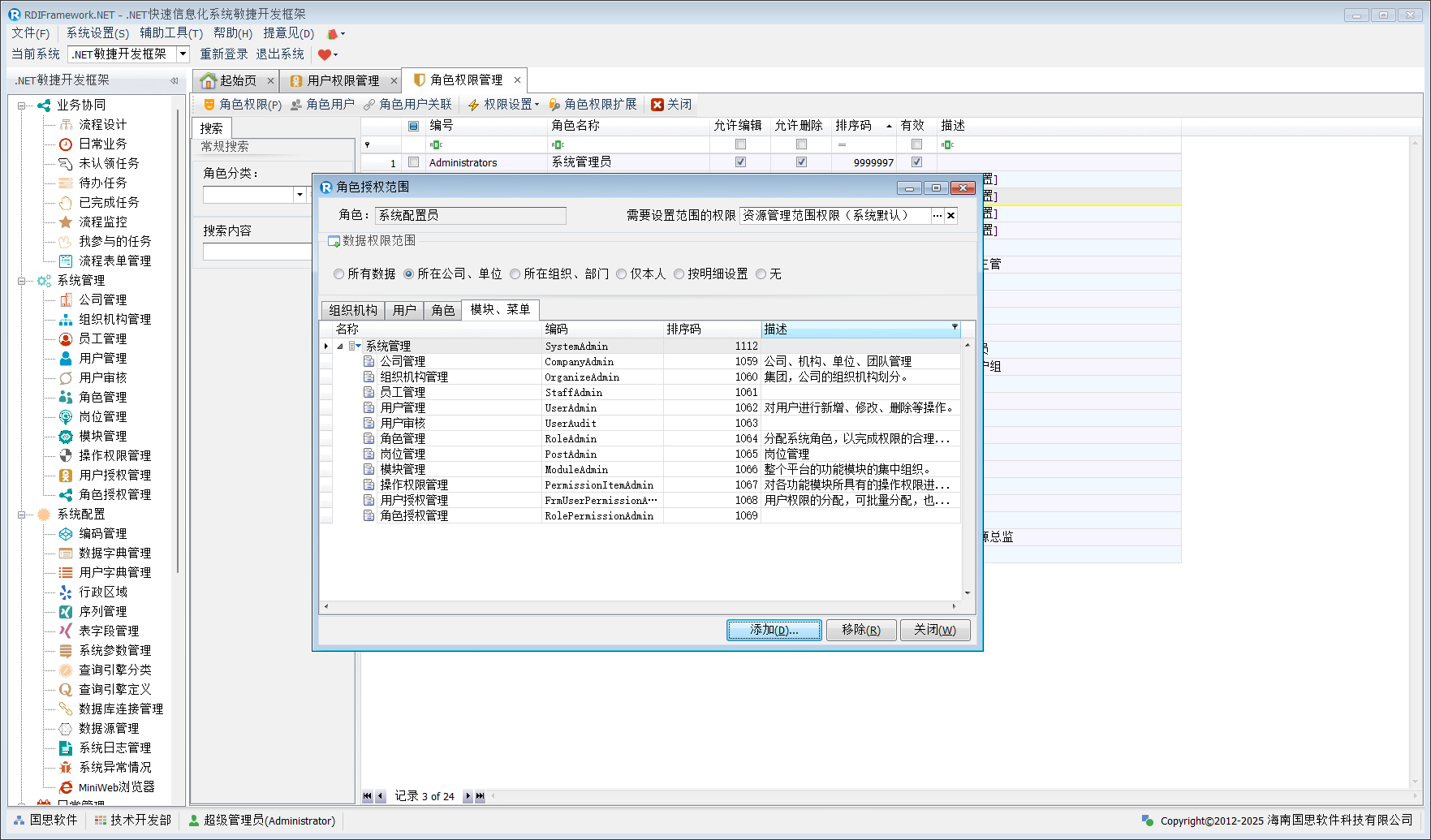Image resolution: width=1431 pixels, height=840 pixels.
Task: Click the 角色用户关联 link icon
Action: click(369, 105)
